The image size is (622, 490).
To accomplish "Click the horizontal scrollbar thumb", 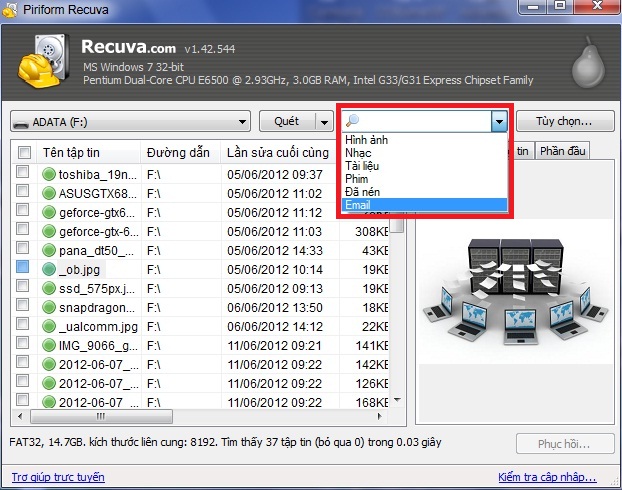I will tap(102, 416).
